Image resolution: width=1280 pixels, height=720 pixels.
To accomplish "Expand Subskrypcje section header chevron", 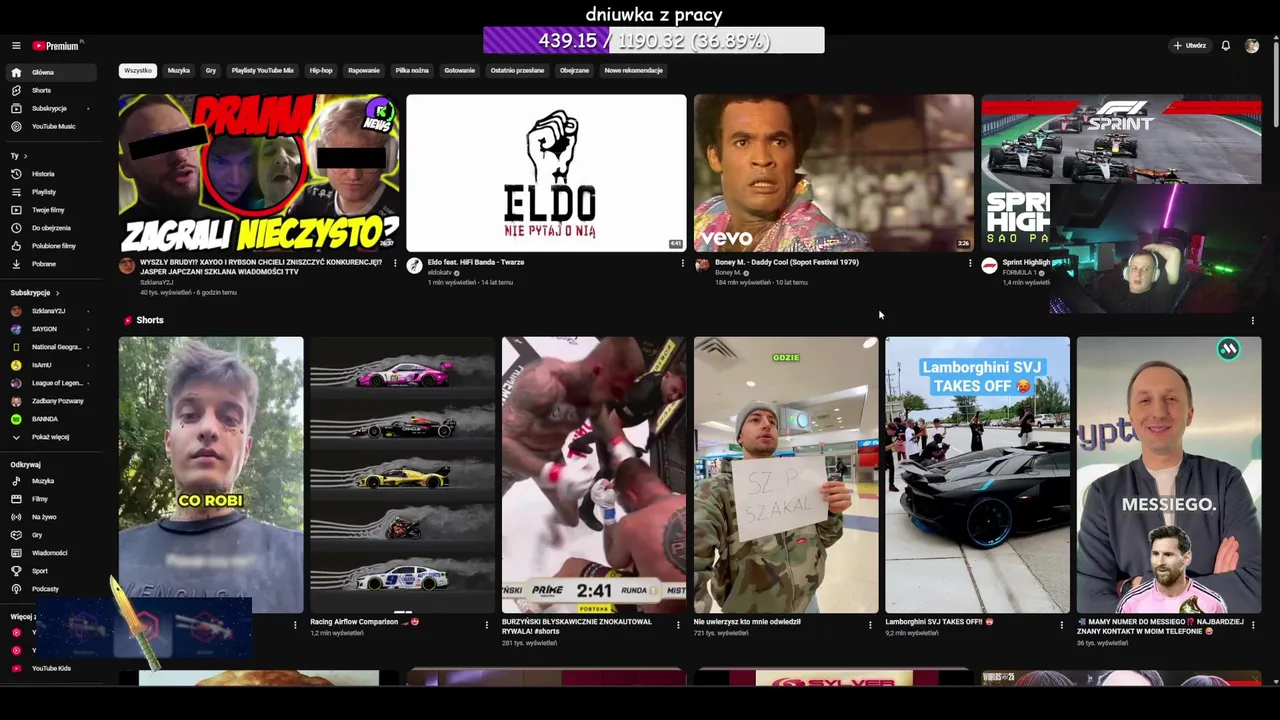I will pyautogui.click(x=57, y=293).
